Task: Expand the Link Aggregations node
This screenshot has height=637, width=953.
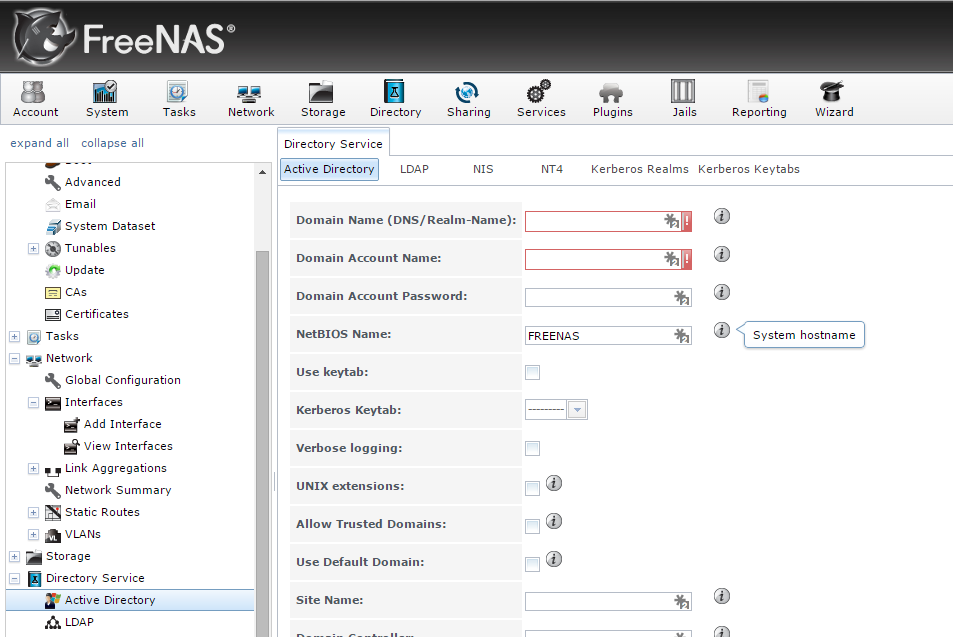Action: pyautogui.click(x=33, y=469)
